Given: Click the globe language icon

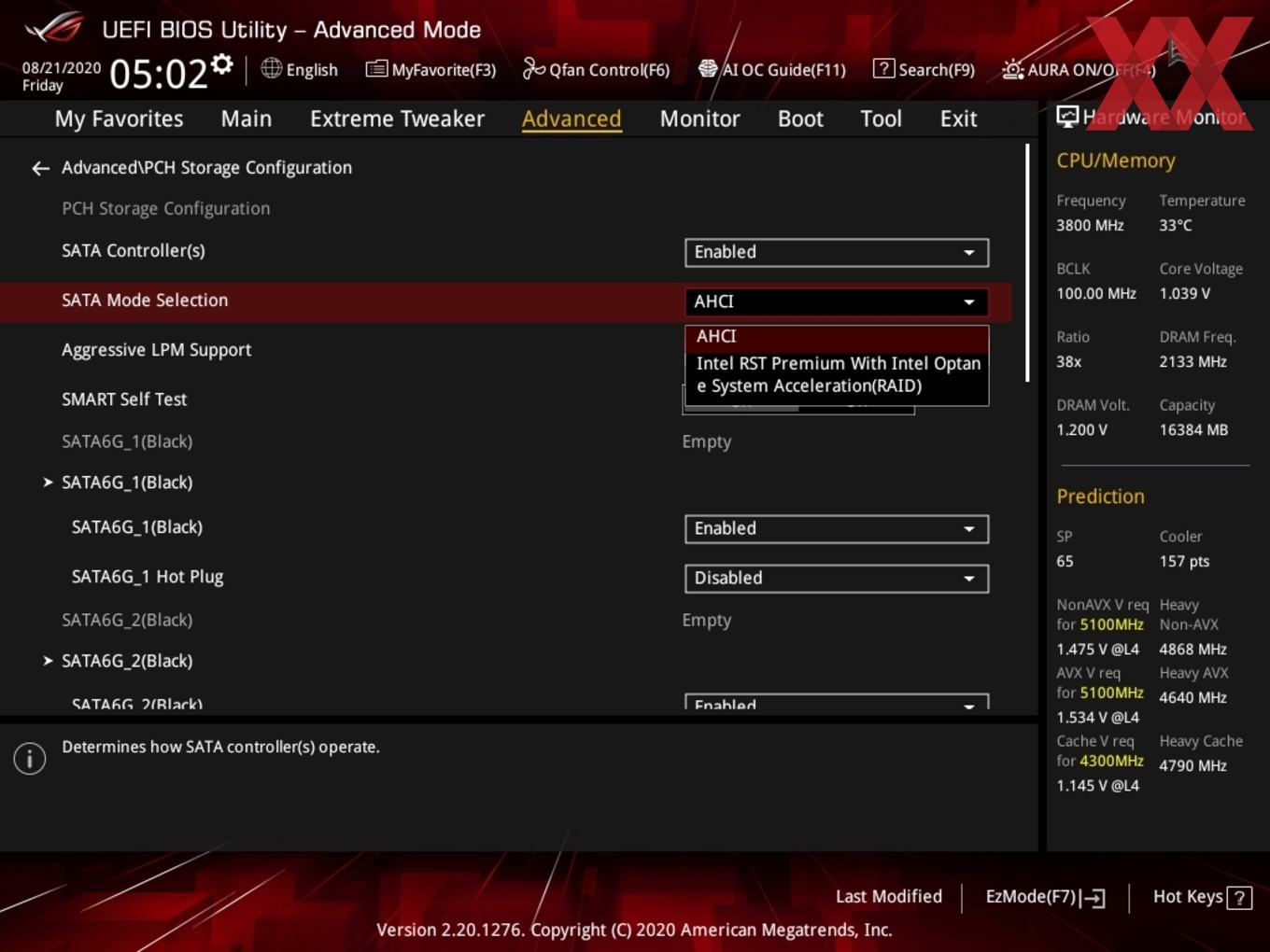Looking at the screenshot, I should click(271, 68).
